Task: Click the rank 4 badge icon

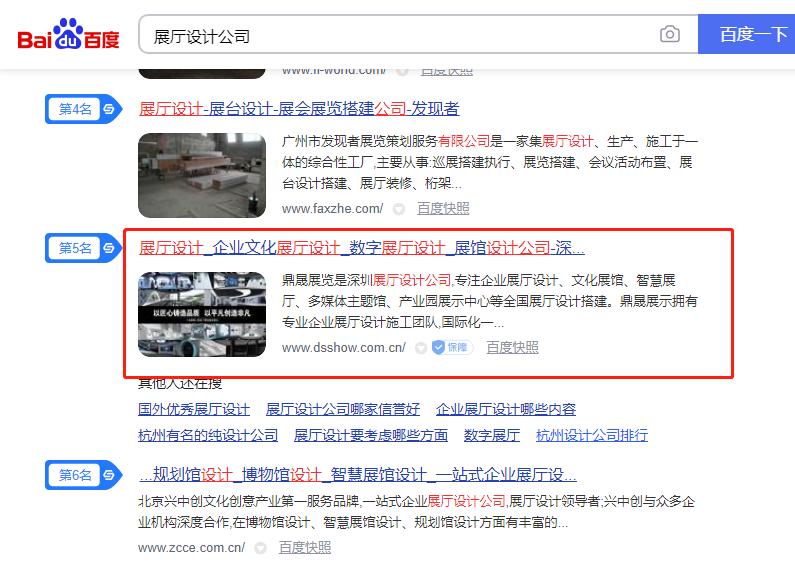Action: [84, 109]
